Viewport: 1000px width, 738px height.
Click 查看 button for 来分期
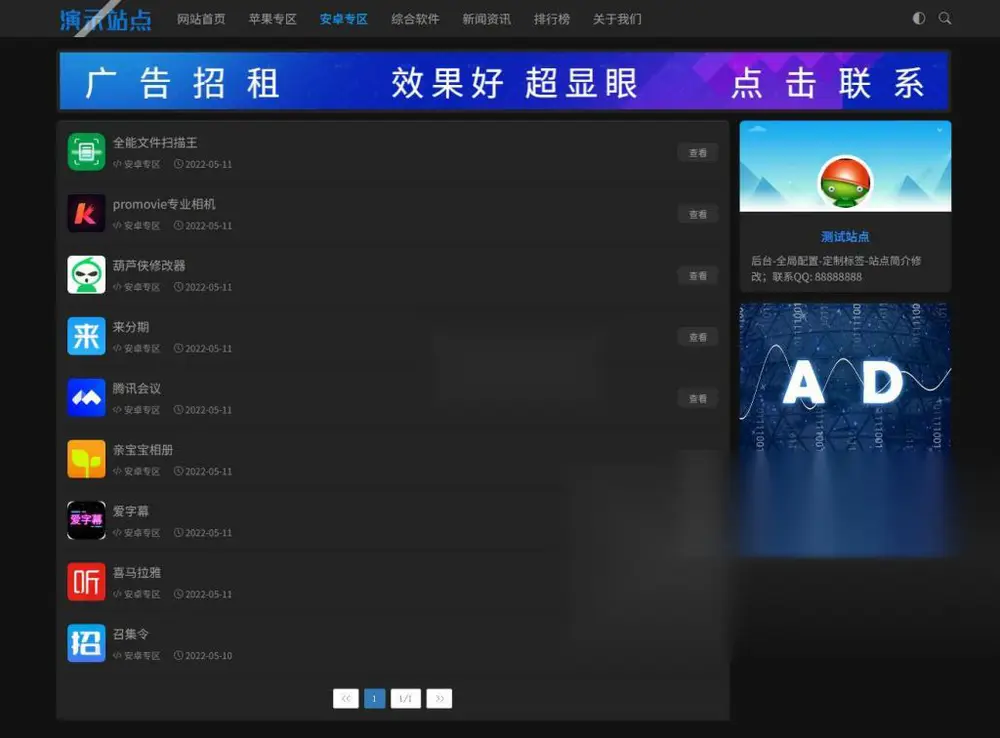coord(698,337)
